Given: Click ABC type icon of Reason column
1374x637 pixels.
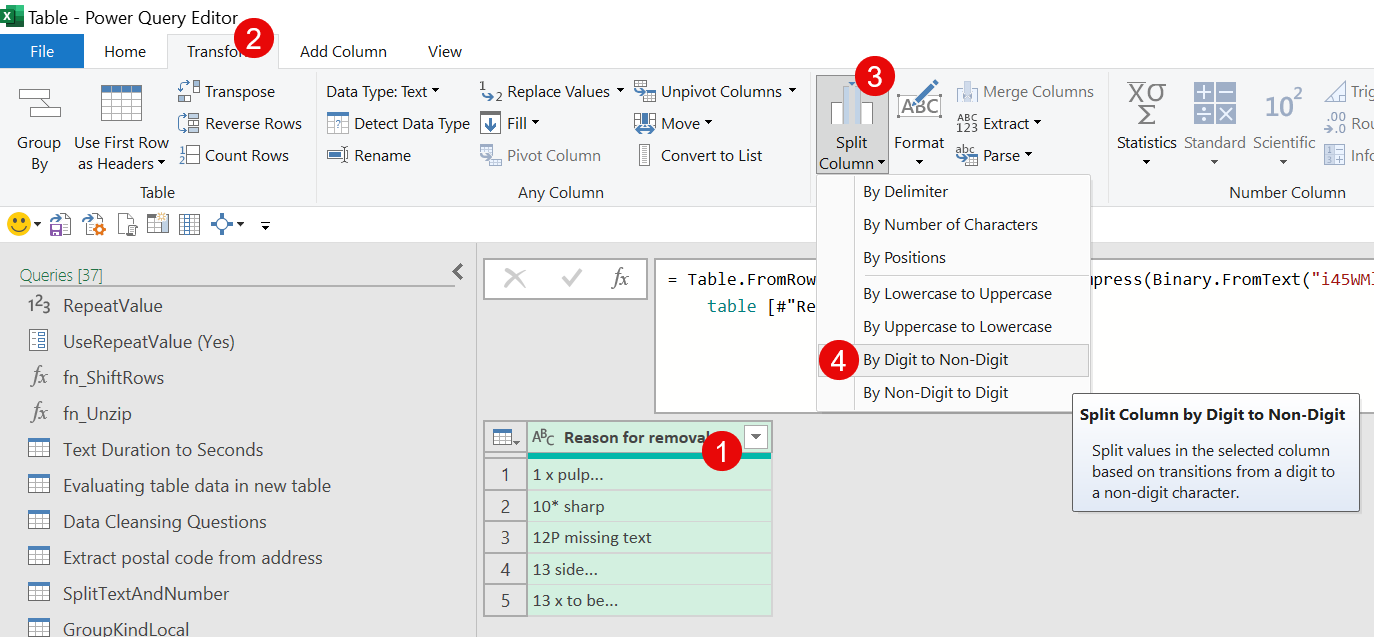Looking at the screenshot, I should click(x=543, y=437).
